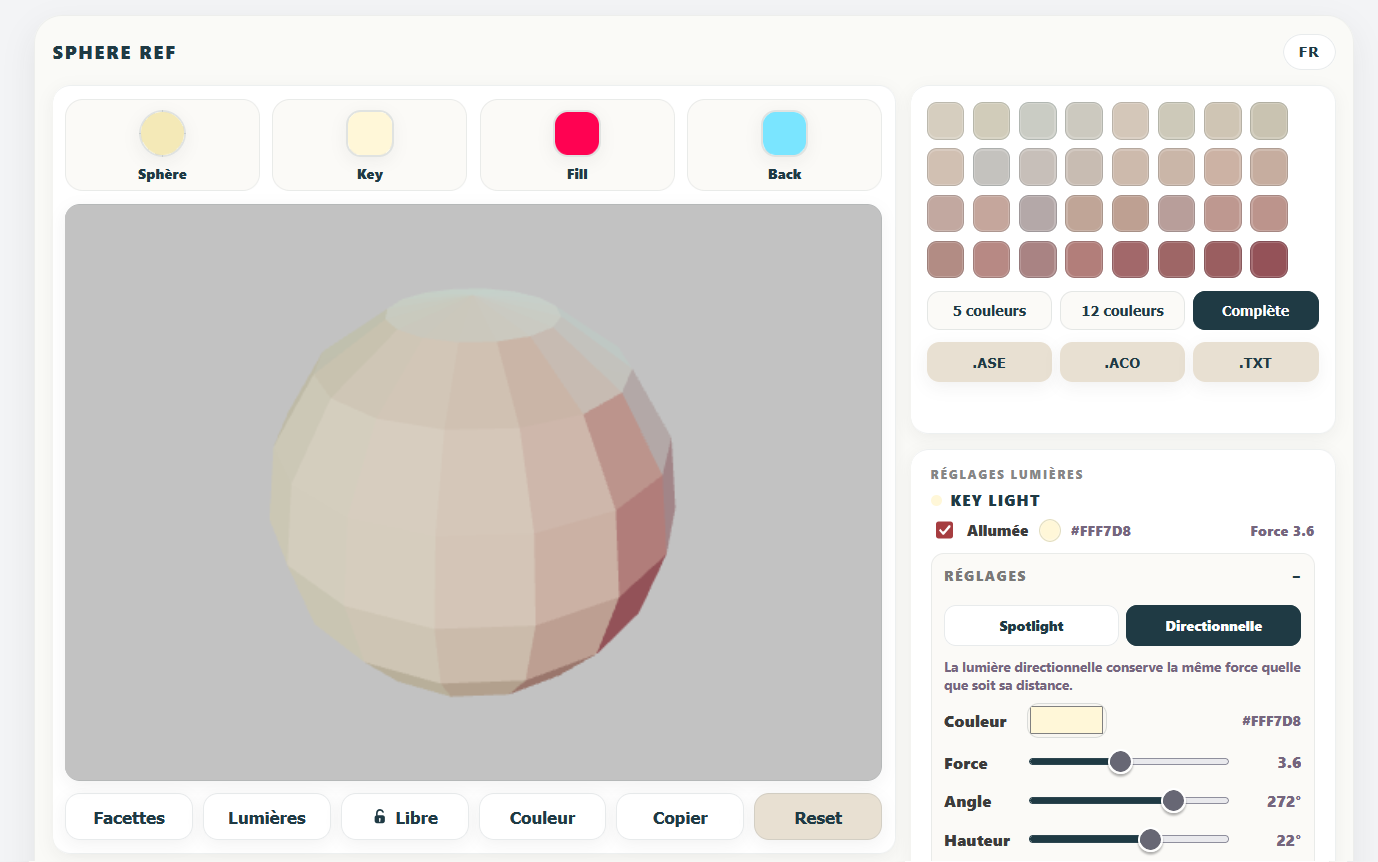Pick the last swatch in the second palette row
This screenshot has height=862, width=1378.
point(1269,167)
